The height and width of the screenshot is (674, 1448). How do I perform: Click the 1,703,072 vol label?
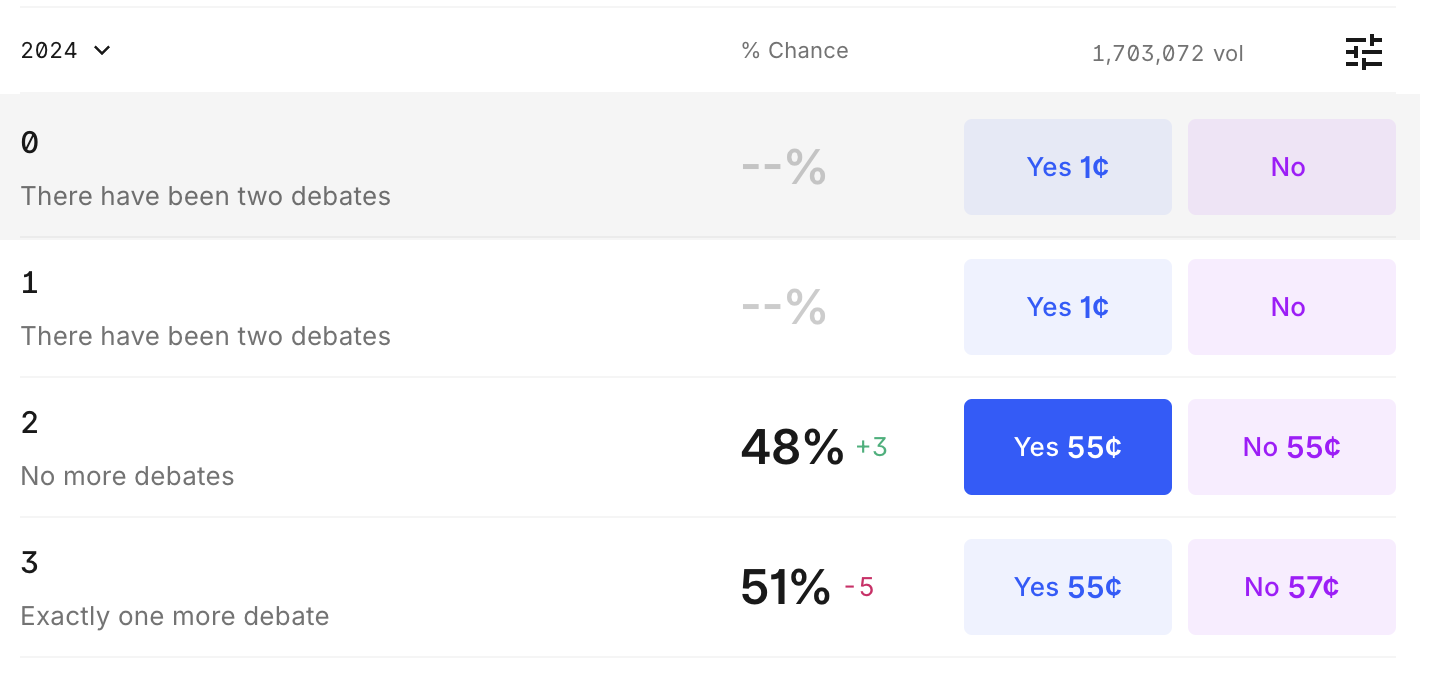1167,54
